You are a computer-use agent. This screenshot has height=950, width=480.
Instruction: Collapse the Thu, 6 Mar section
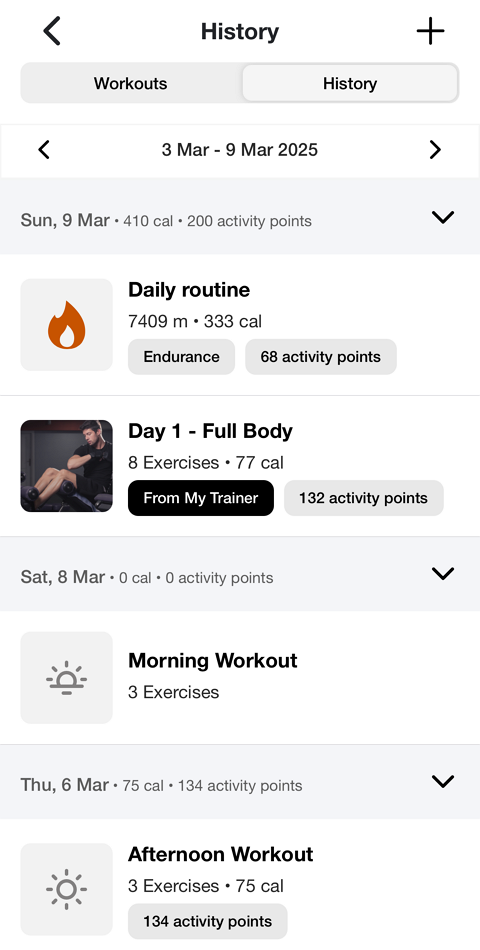click(x=443, y=782)
